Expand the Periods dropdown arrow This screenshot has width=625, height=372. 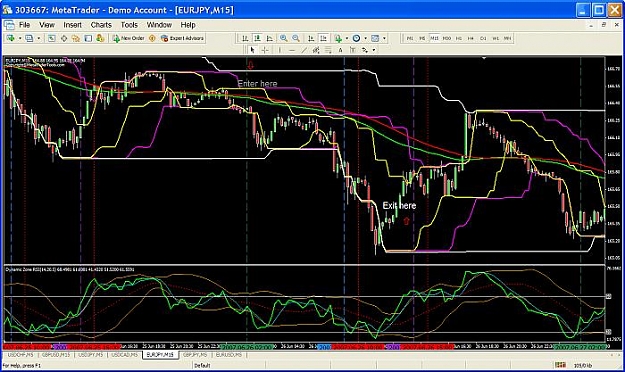366,38
